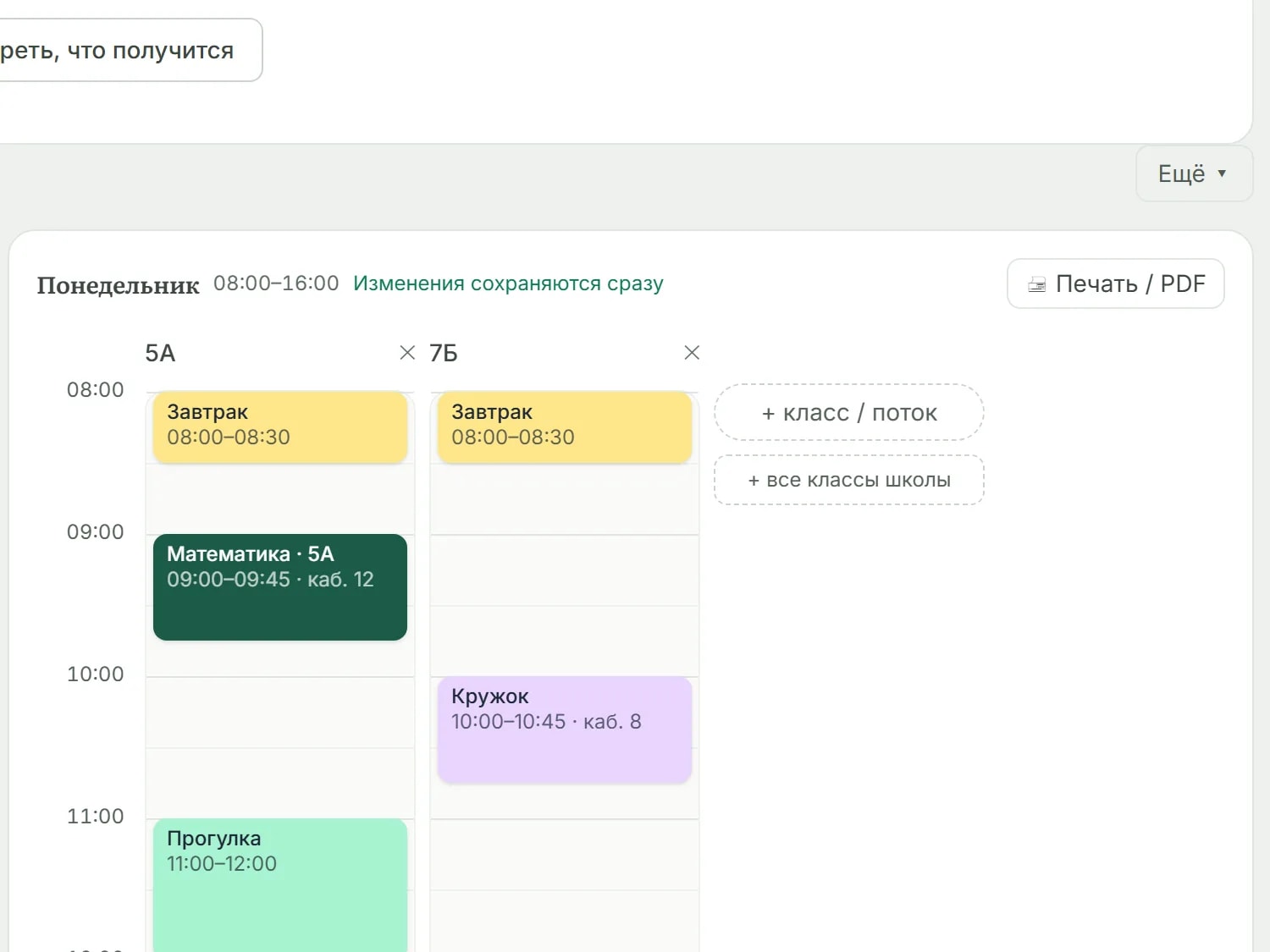Open the Математика · 5А lesson block
1270x952 pixels.
pos(280,587)
